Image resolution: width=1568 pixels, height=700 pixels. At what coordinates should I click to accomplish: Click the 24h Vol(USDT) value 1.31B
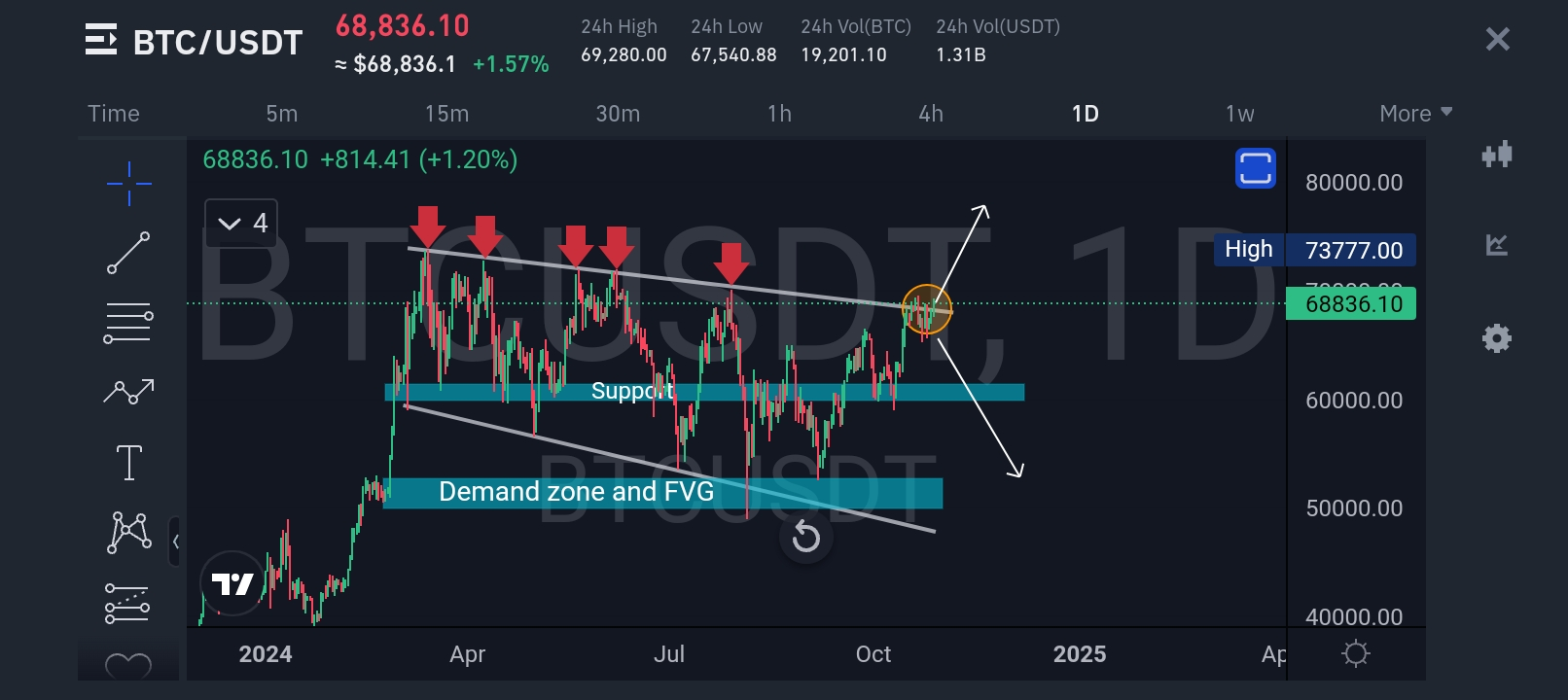(961, 55)
